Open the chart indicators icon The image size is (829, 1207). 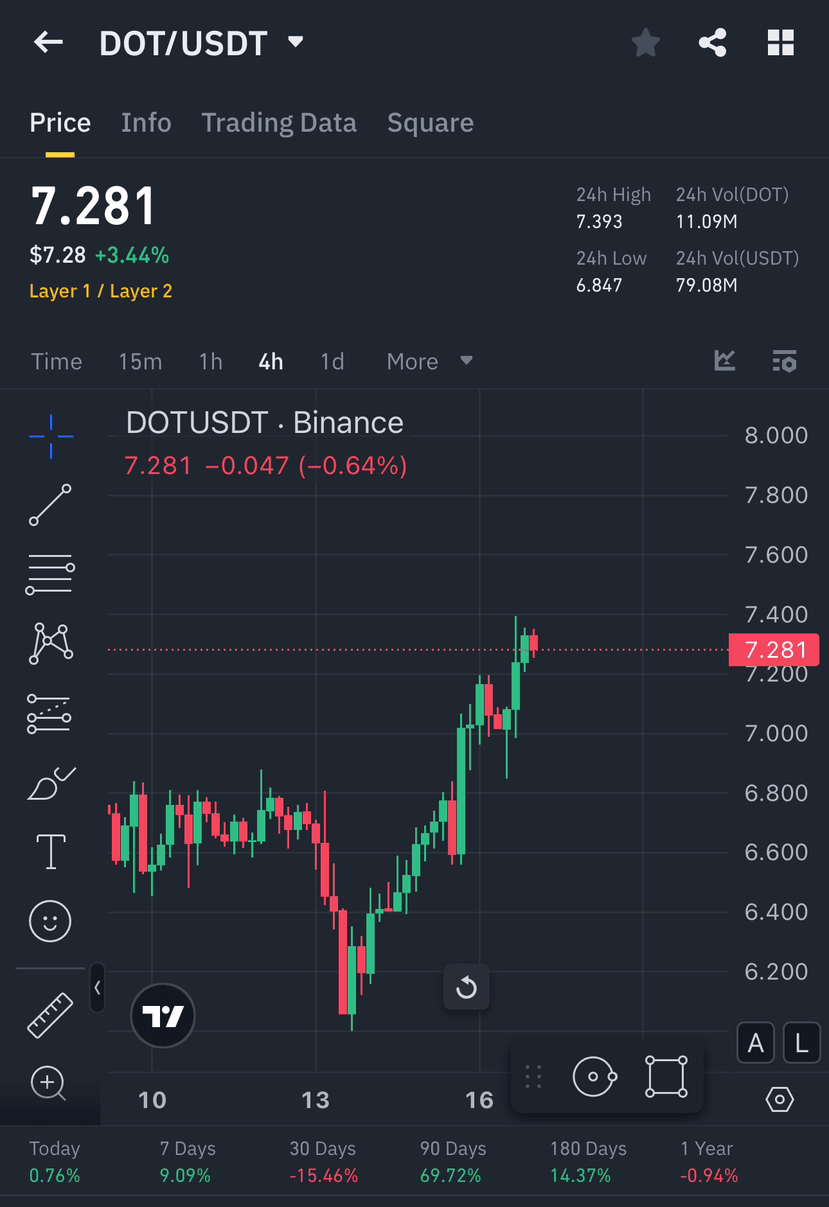[x=725, y=361]
